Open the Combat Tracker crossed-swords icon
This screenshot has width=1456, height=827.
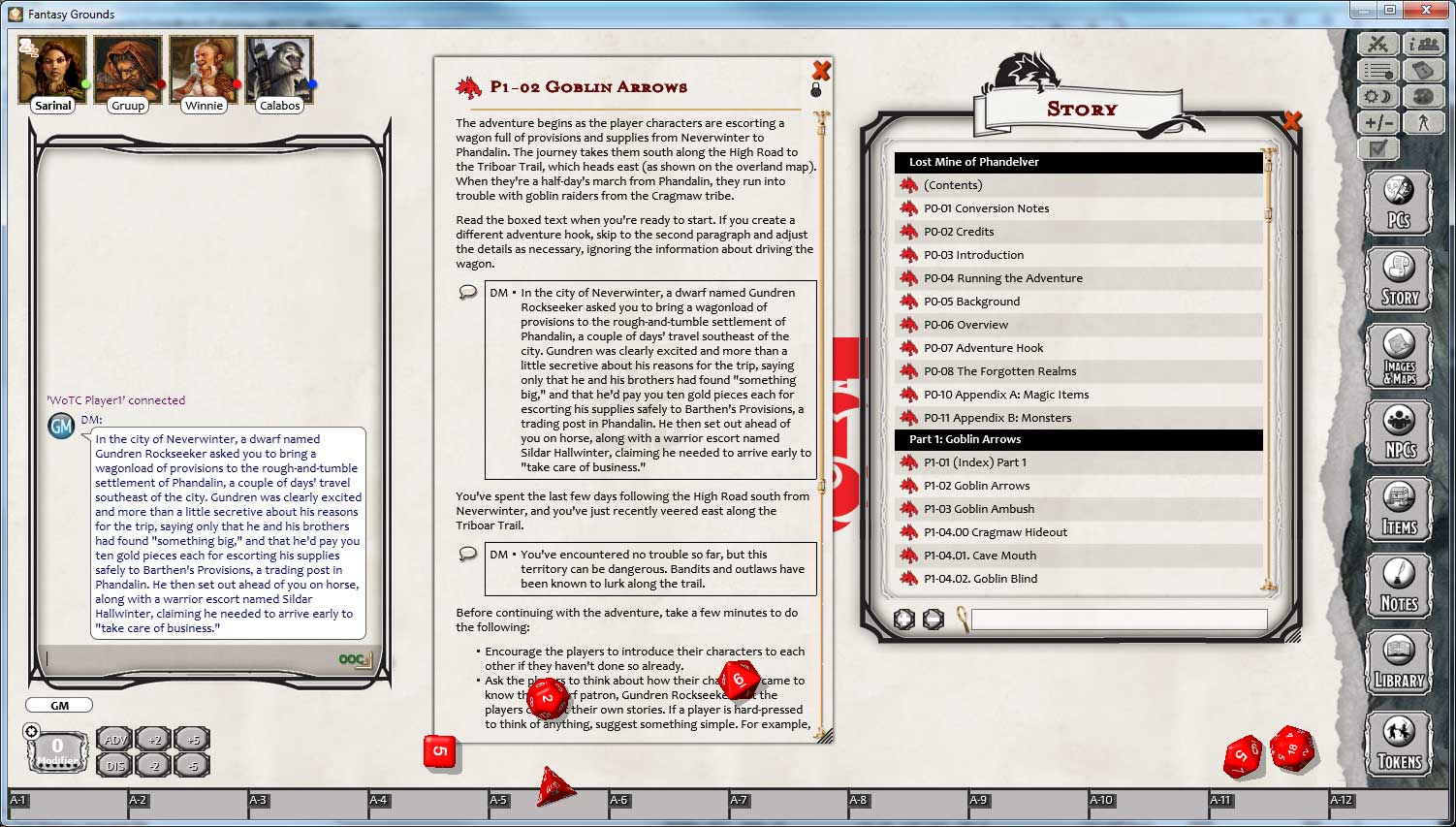point(1378,44)
